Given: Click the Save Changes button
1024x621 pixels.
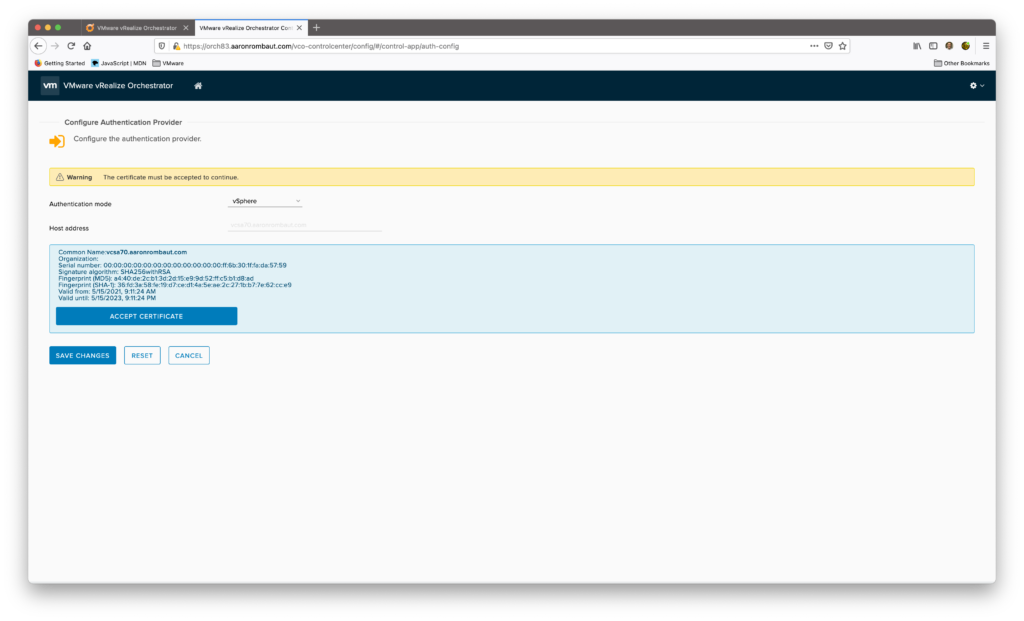Looking at the screenshot, I should 82,355.
